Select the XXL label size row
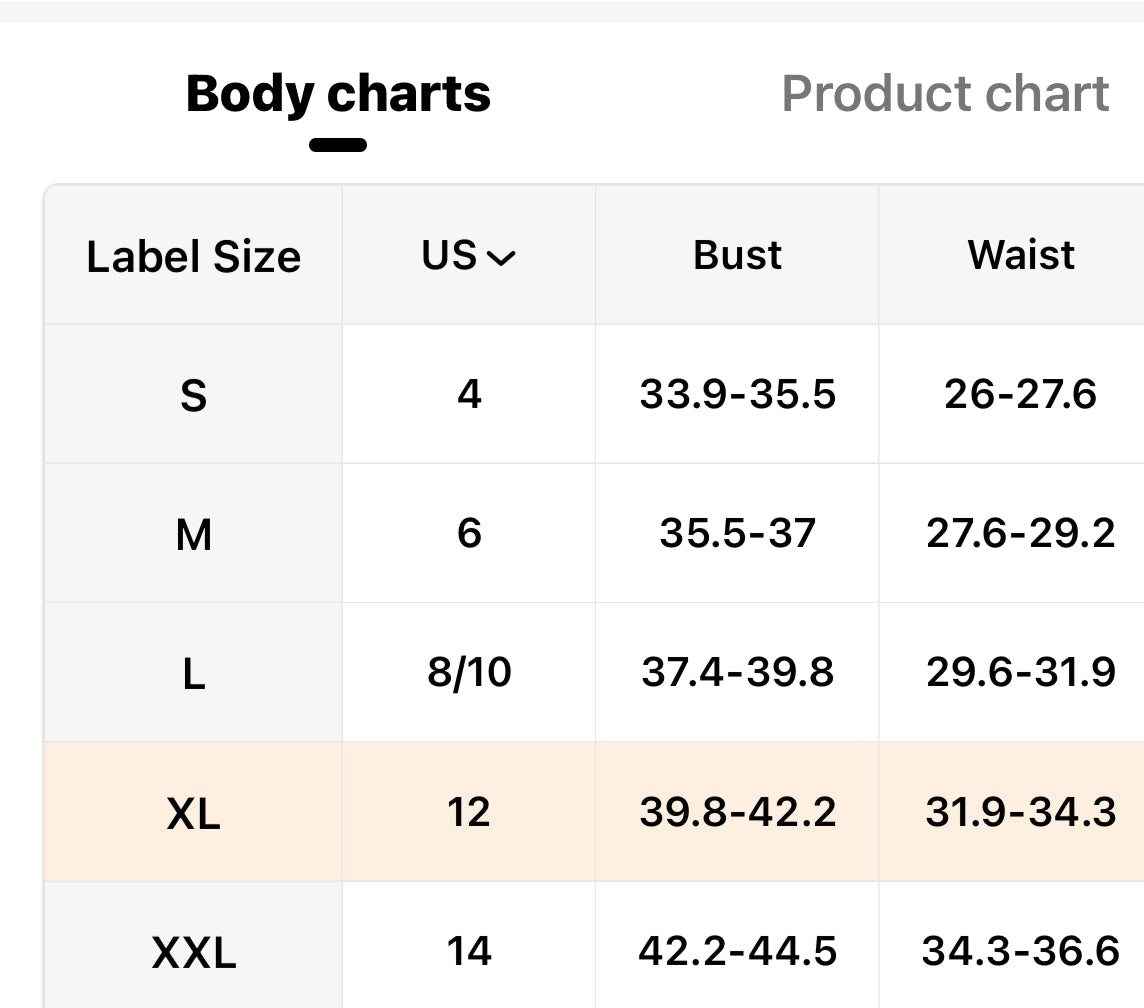The width and height of the screenshot is (1144, 1008). (193, 951)
